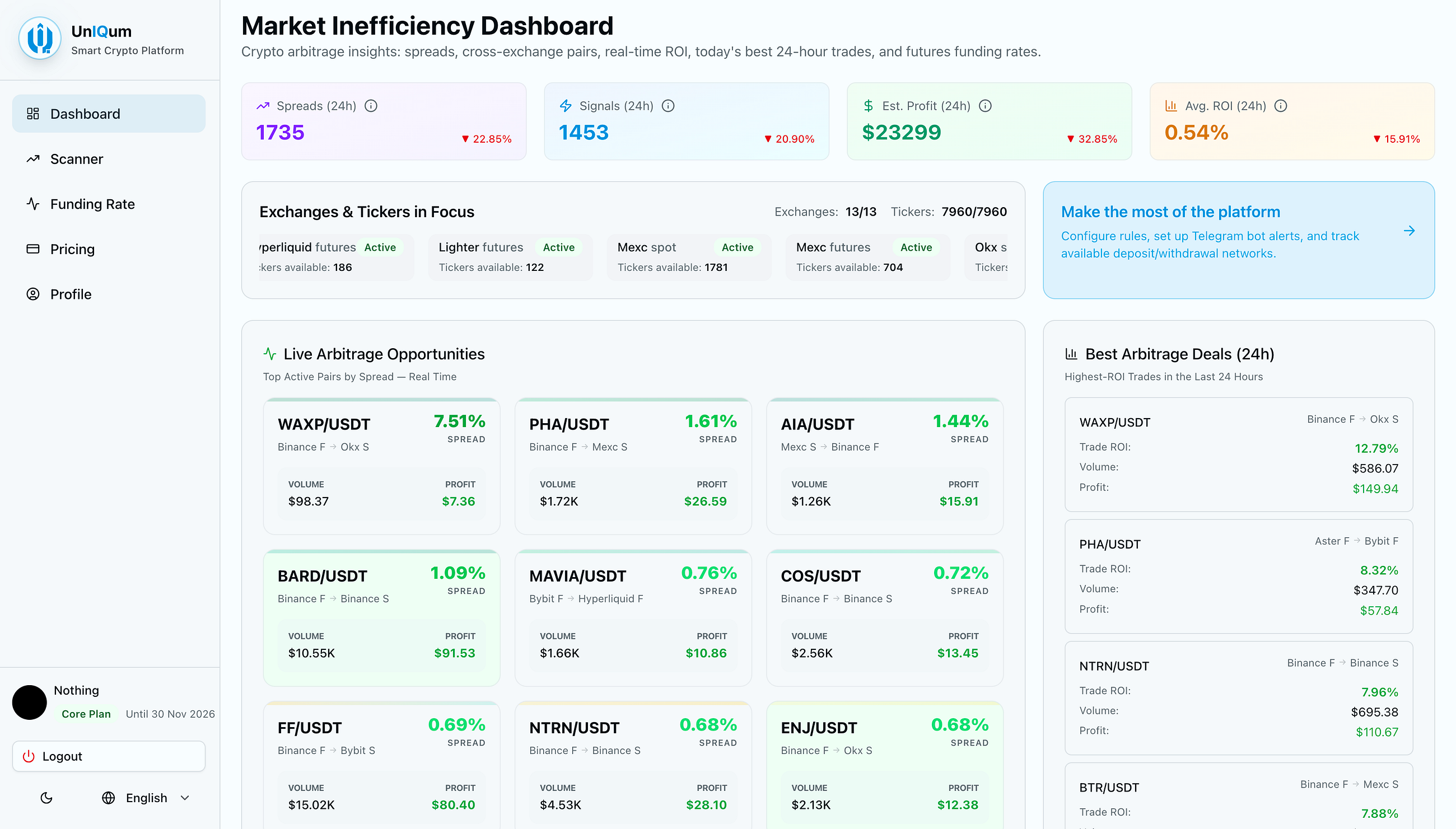Image resolution: width=1456 pixels, height=829 pixels.
Task: Click the Spreads trend arrow icon
Action: click(x=263, y=106)
